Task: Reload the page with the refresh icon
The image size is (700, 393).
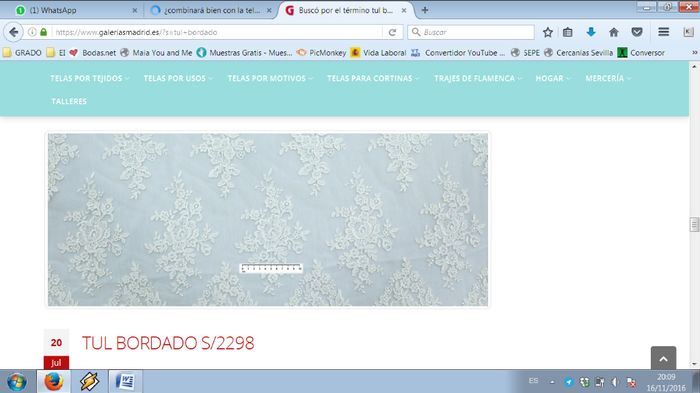Action: click(x=392, y=32)
